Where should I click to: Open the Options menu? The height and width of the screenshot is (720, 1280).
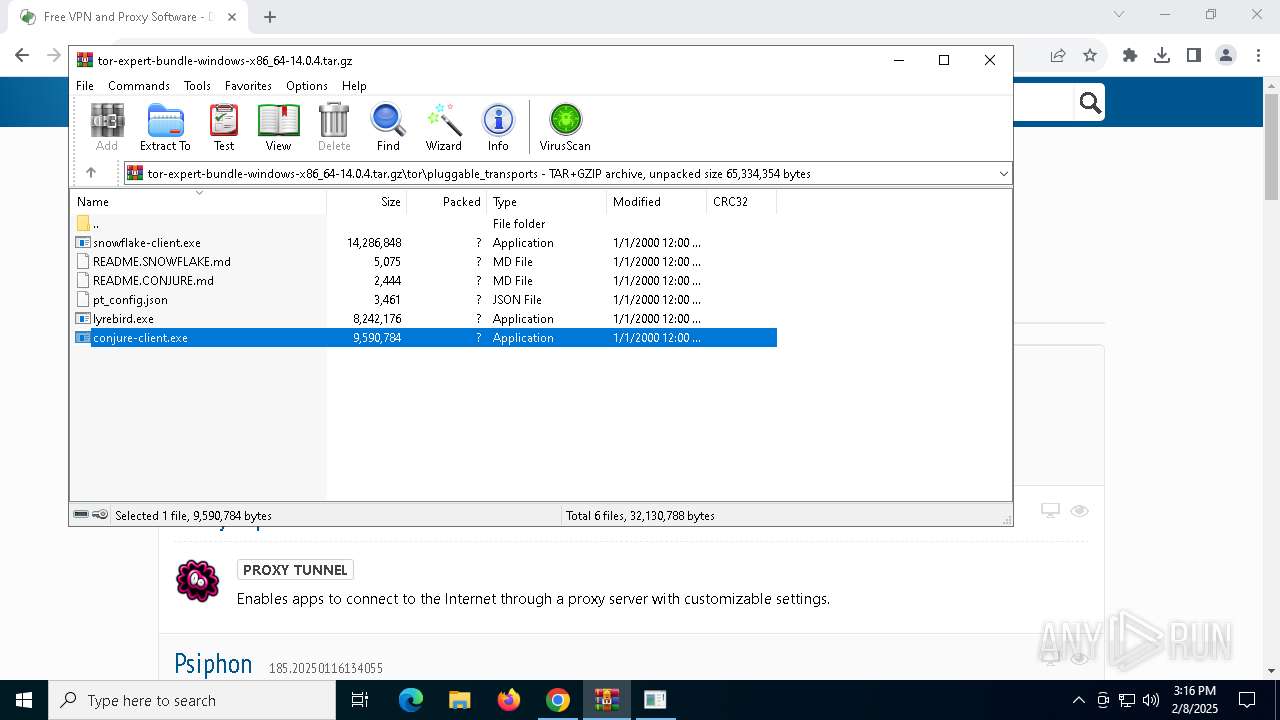click(x=307, y=86)
